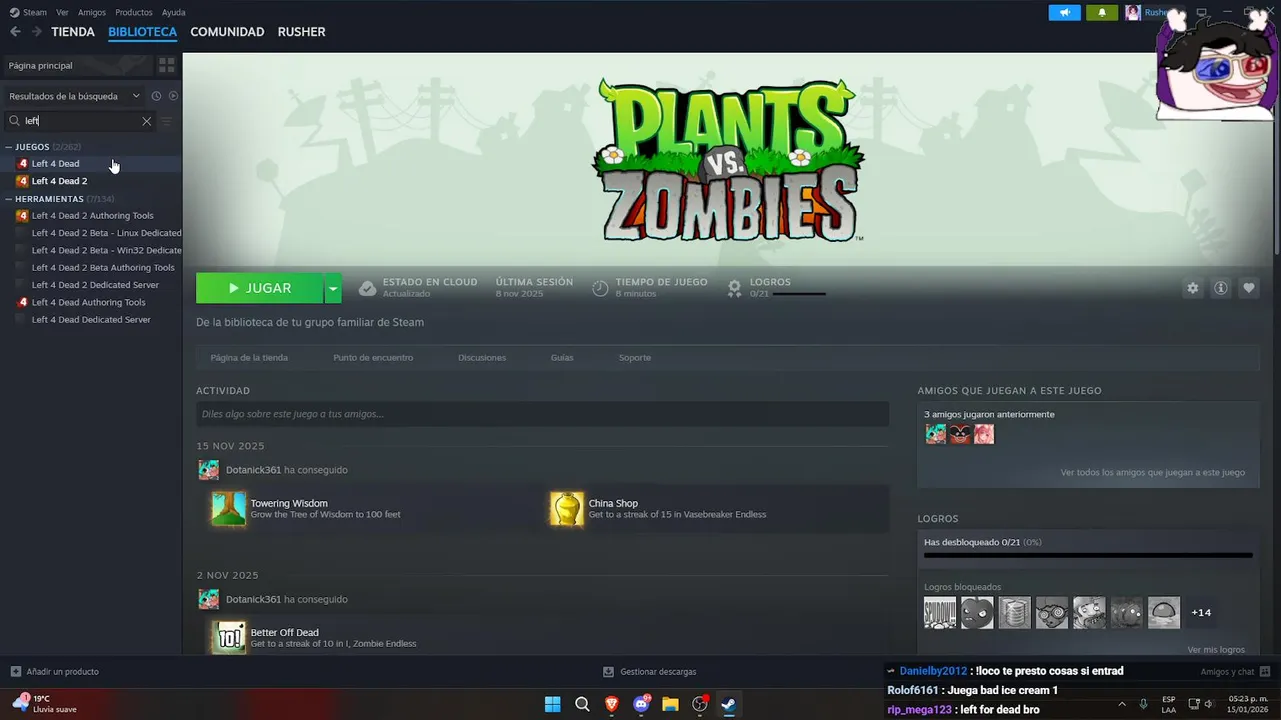1281x720 pixels.
Task: Open Steam from the Windows taskbar
Action: point(729,704)
